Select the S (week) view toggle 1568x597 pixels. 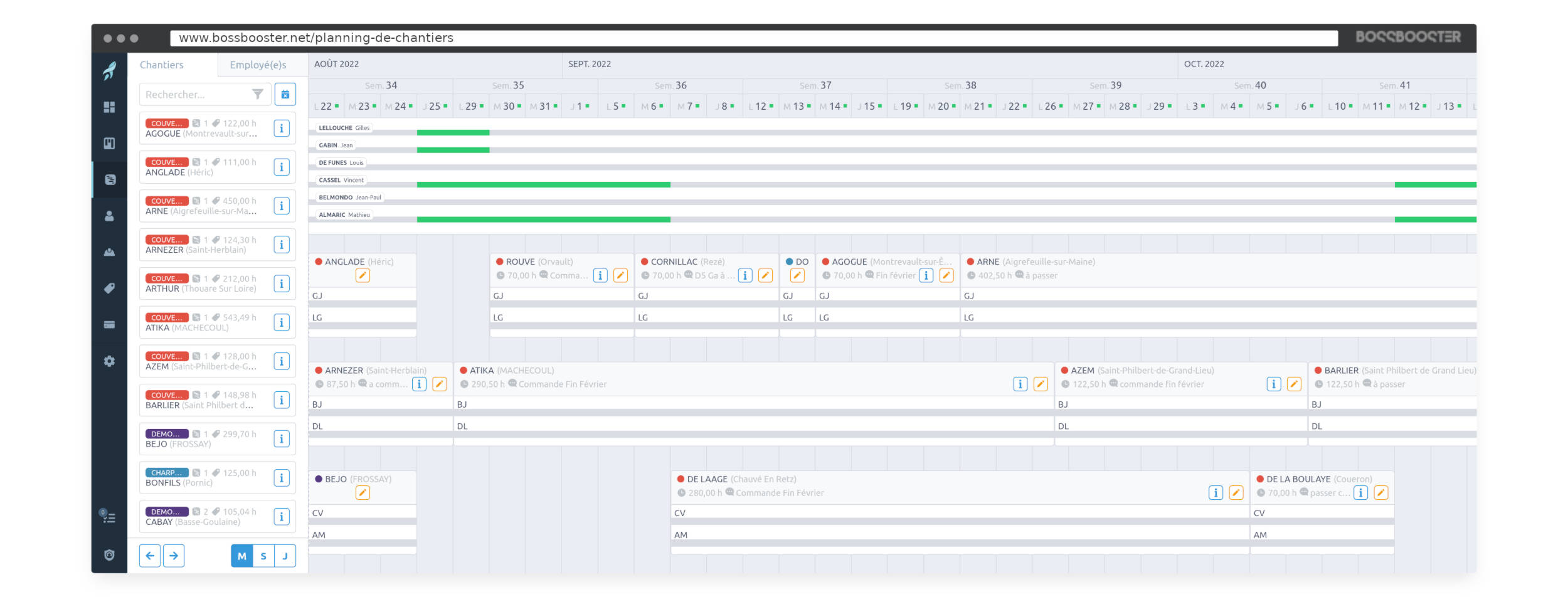point(263,556)
